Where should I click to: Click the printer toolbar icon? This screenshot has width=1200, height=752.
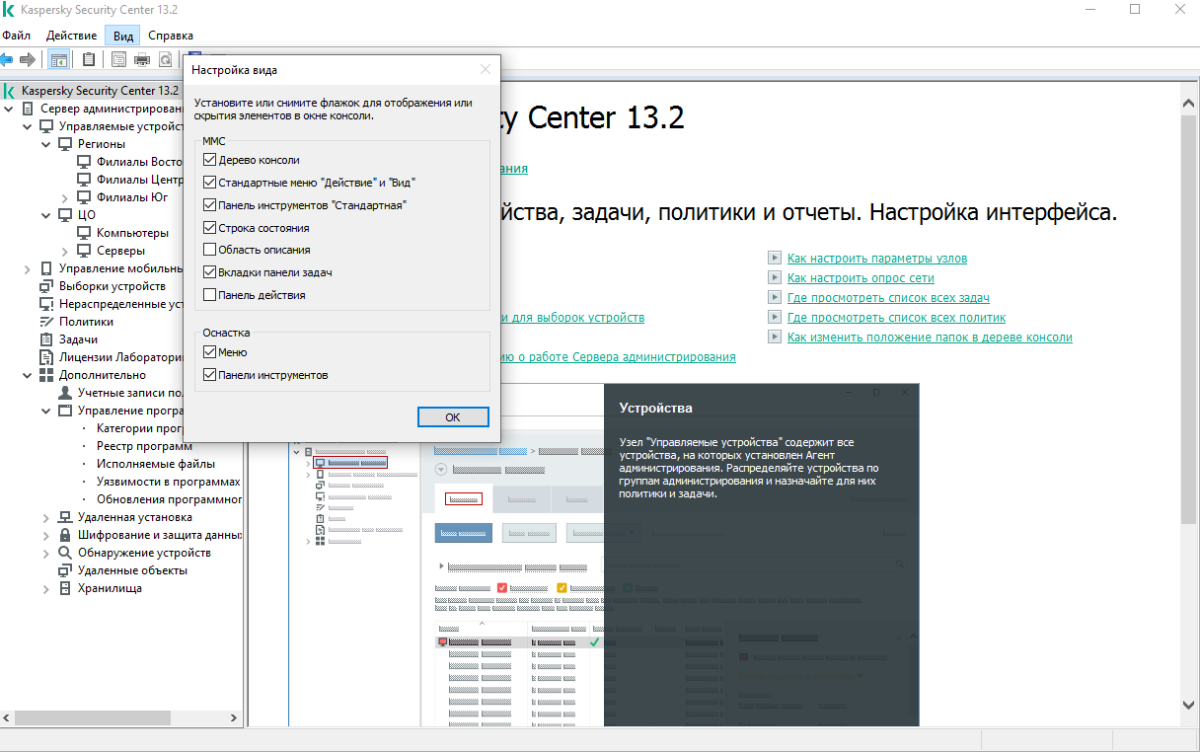[x=142, y=60]
